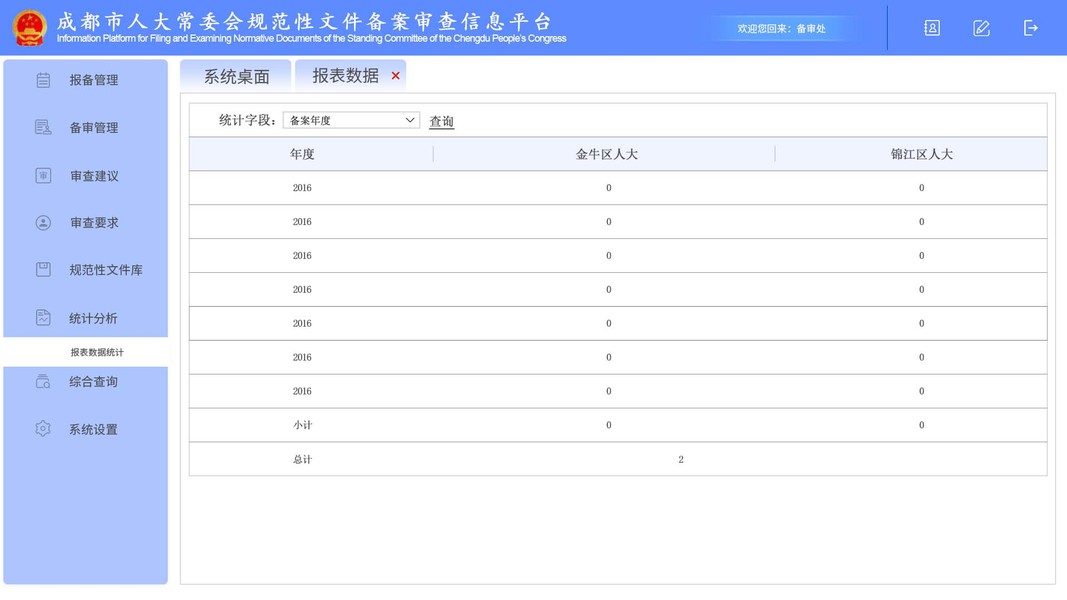
Task: Click the 统计分析 chart icon
Action: [x=43, y=318]
